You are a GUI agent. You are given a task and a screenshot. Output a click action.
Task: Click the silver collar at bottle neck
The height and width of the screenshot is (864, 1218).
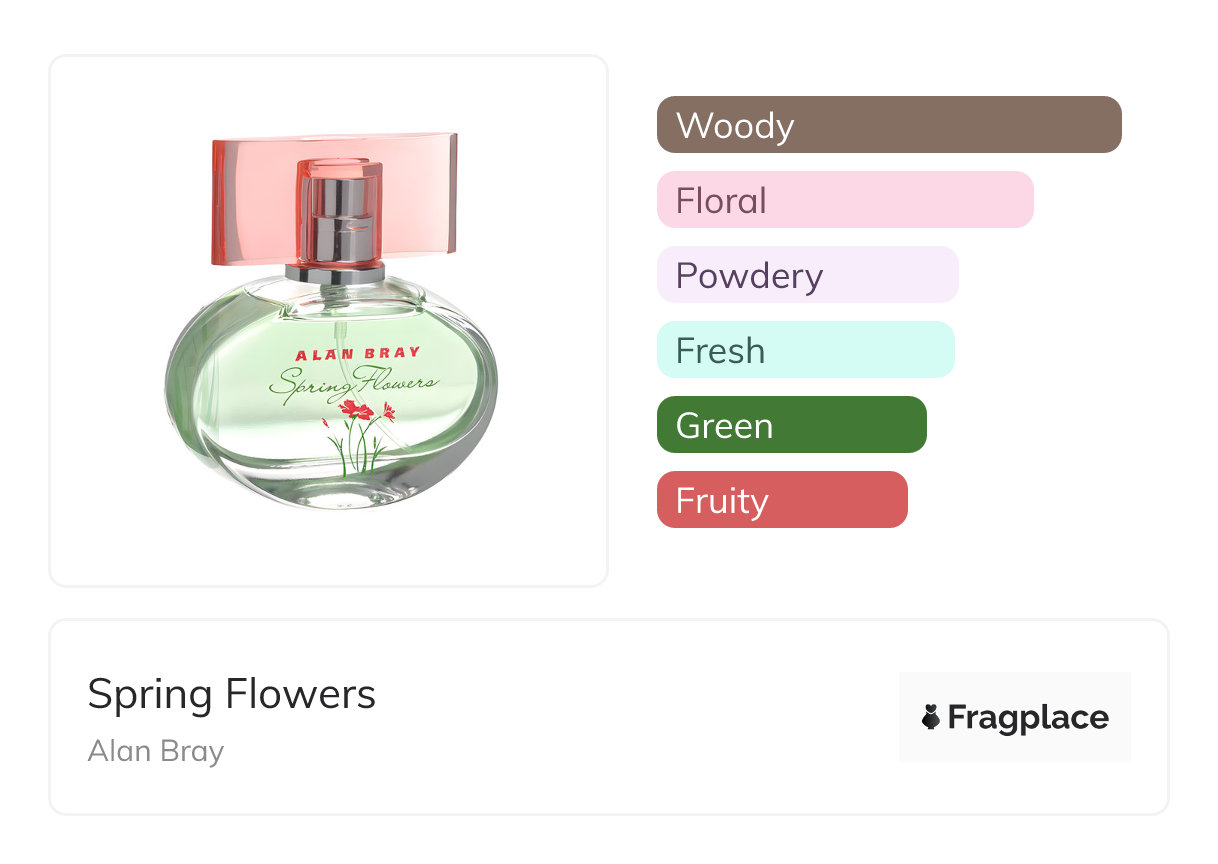(x=334, y=270)
